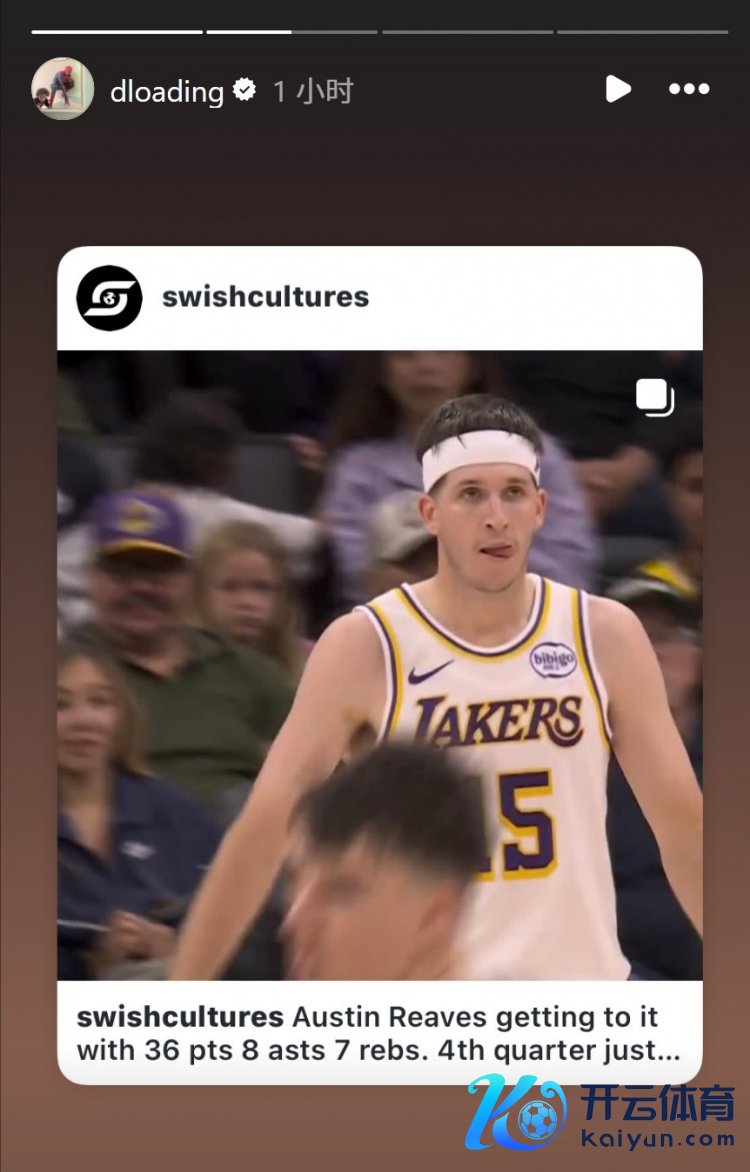Jump to the second story progress segment
This screenshot has width=750, height=1172.
pos(292,32)
